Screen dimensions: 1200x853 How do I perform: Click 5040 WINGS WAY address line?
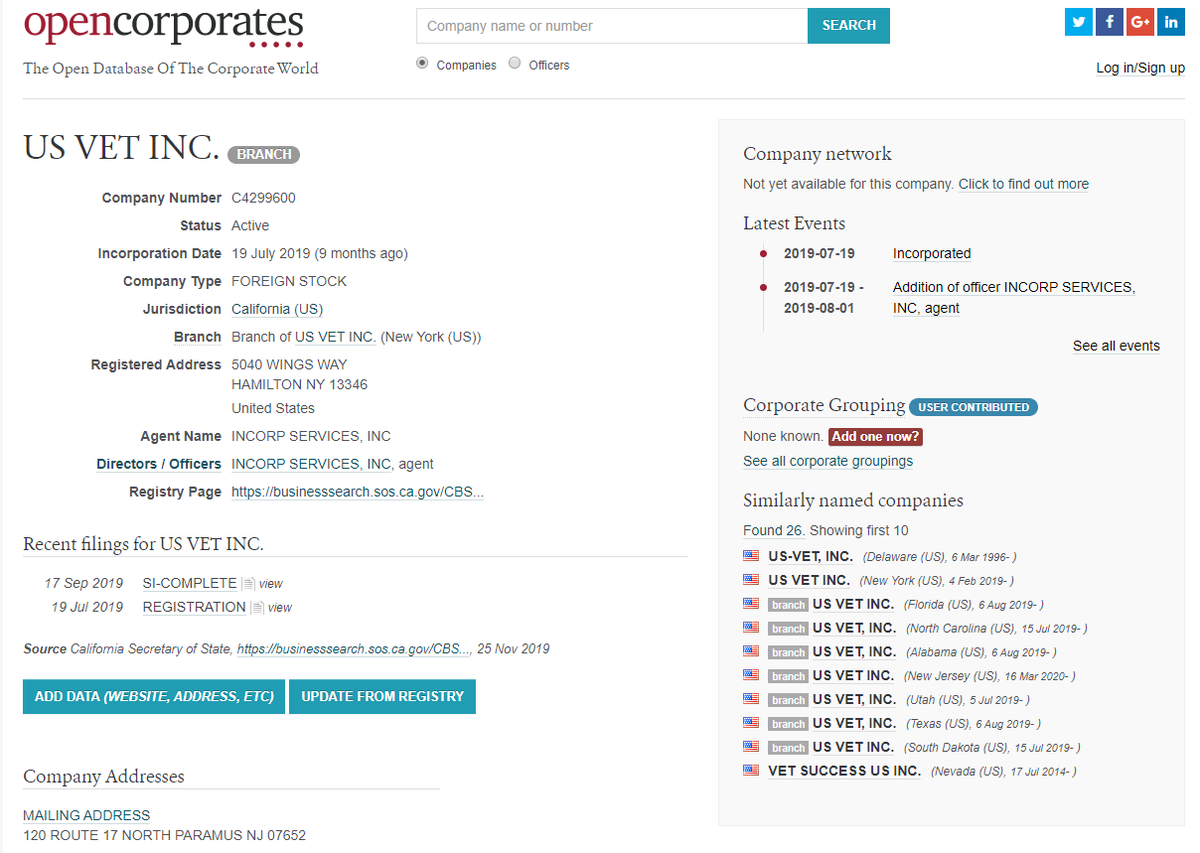289,365
